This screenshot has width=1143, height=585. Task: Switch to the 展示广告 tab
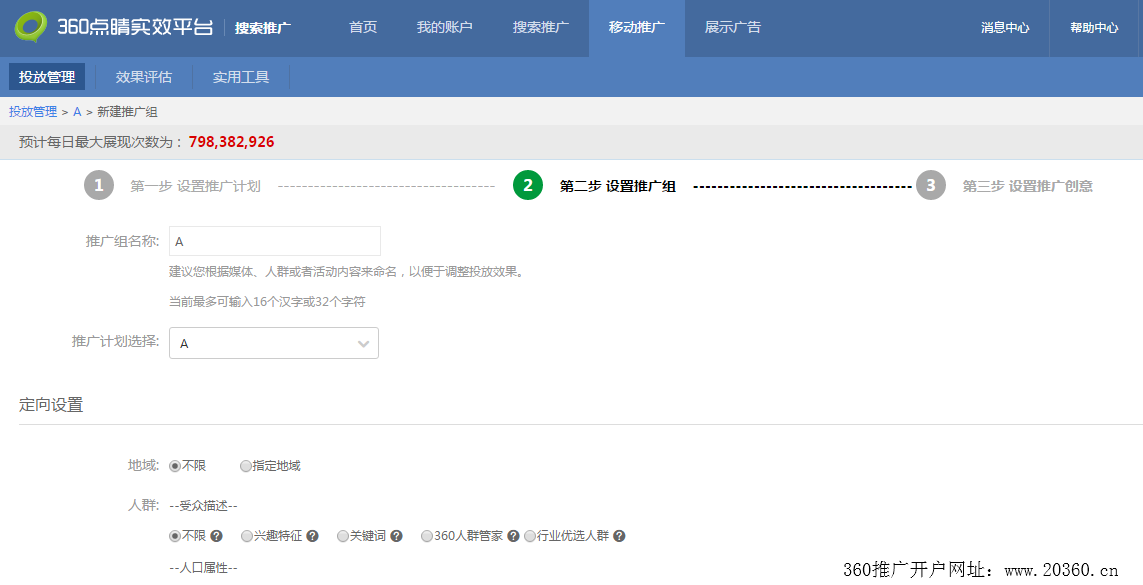click(x=732, y=28)
